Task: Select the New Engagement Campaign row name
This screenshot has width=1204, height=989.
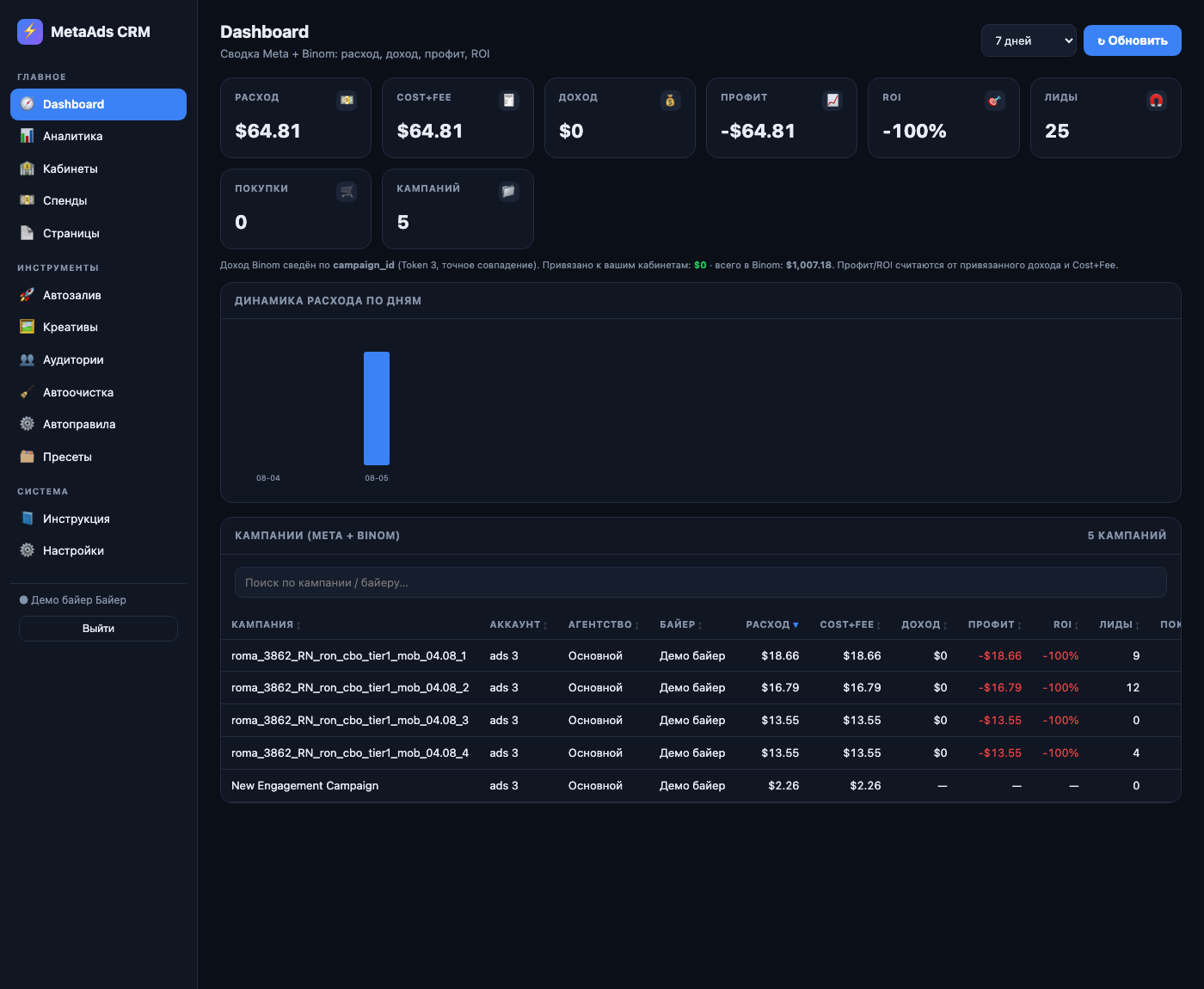Action: [305, 785]
